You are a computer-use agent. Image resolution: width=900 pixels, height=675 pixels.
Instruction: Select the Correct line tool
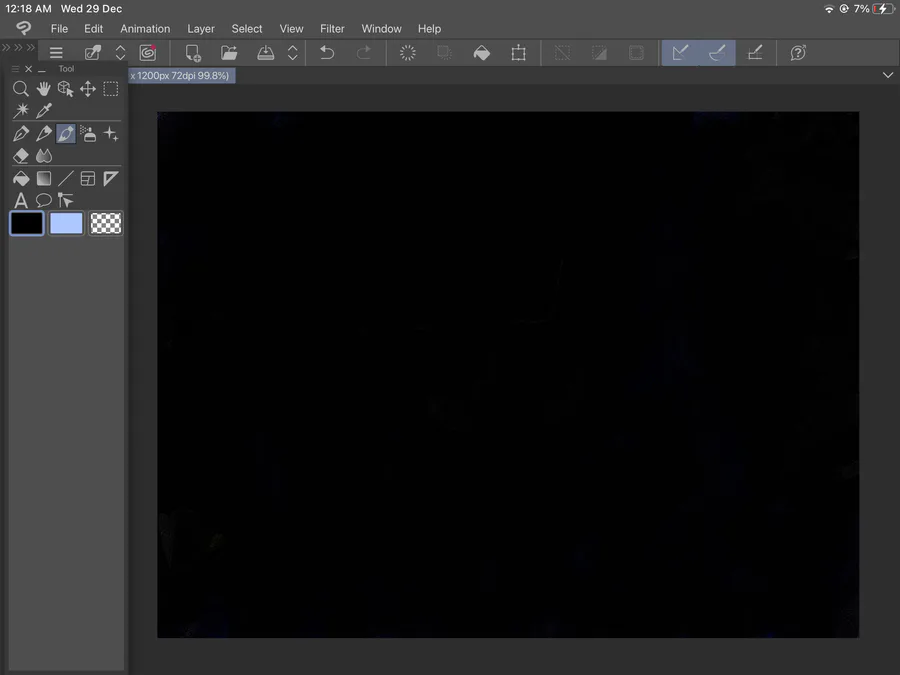pos(65,200)
